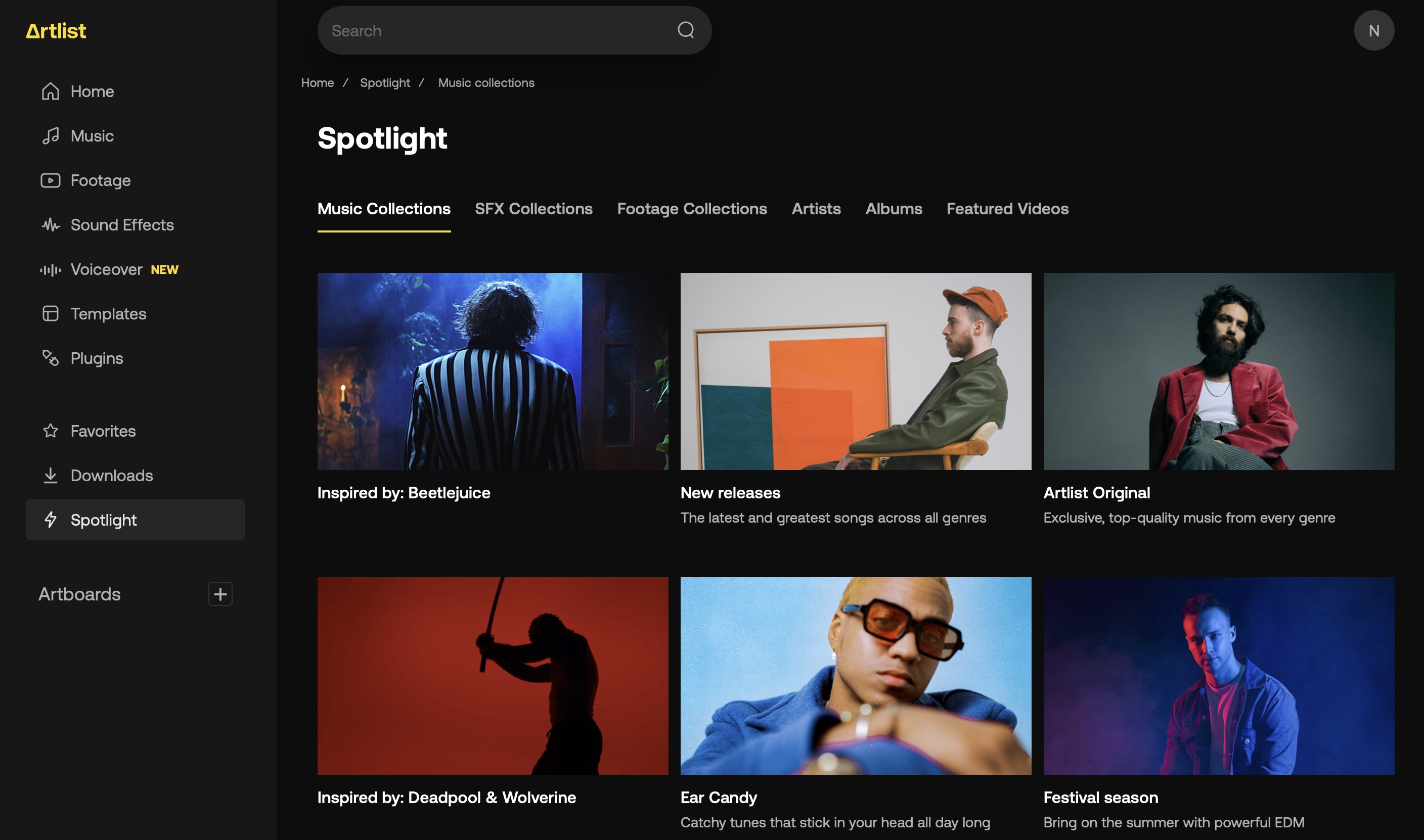
Task: Click the Spotlight breadcrumb link
Action: (x=385, y=83)
